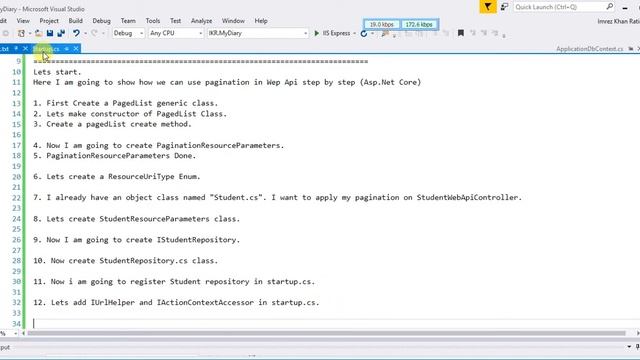Screen dimensions: 640x360
Task: Click the signed-in account name Imrez Khan
Action: click(618, 21)
